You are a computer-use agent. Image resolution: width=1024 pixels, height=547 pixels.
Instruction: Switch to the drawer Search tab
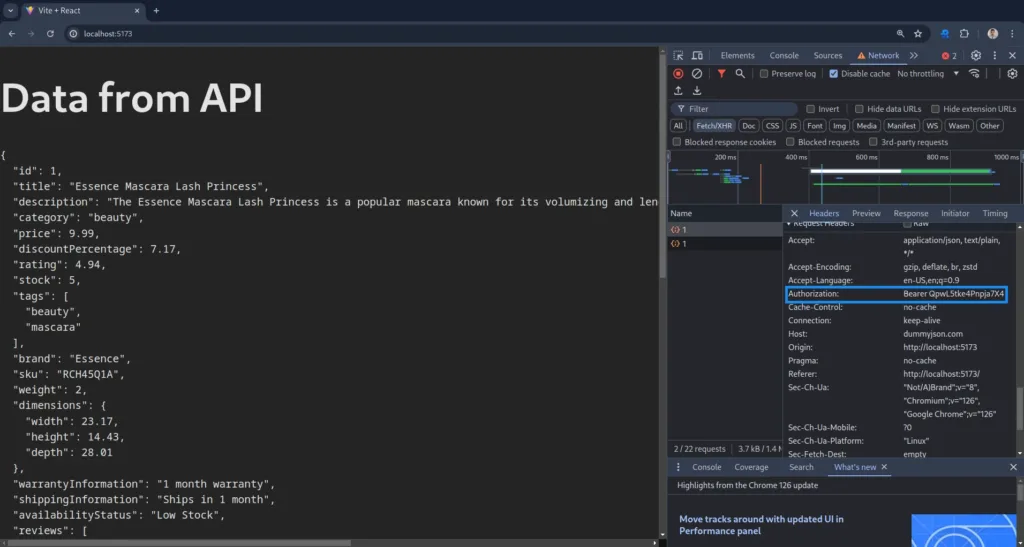[x=801, y=467]
